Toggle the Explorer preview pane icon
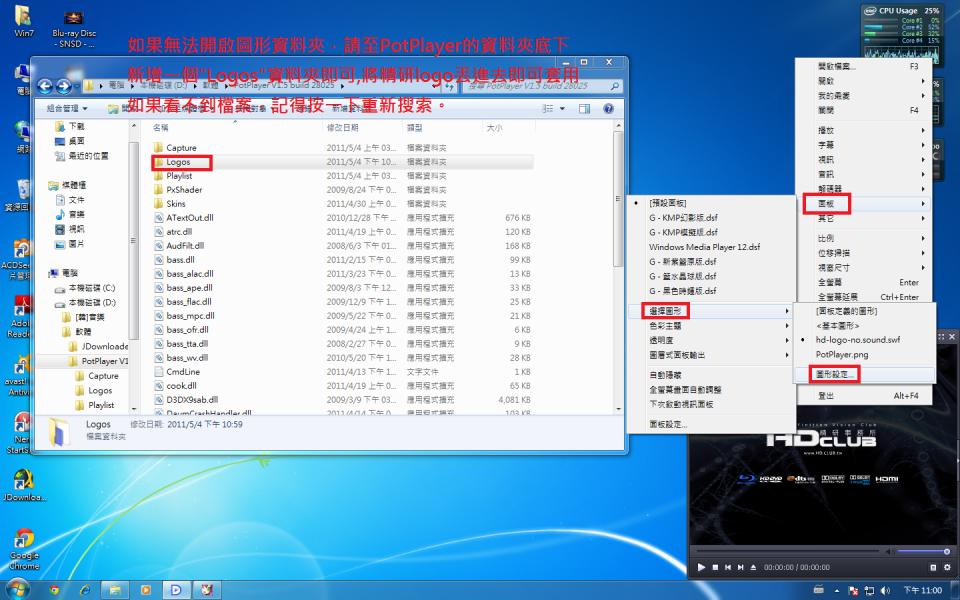This screenshot has height=600, width=960. 585,108
